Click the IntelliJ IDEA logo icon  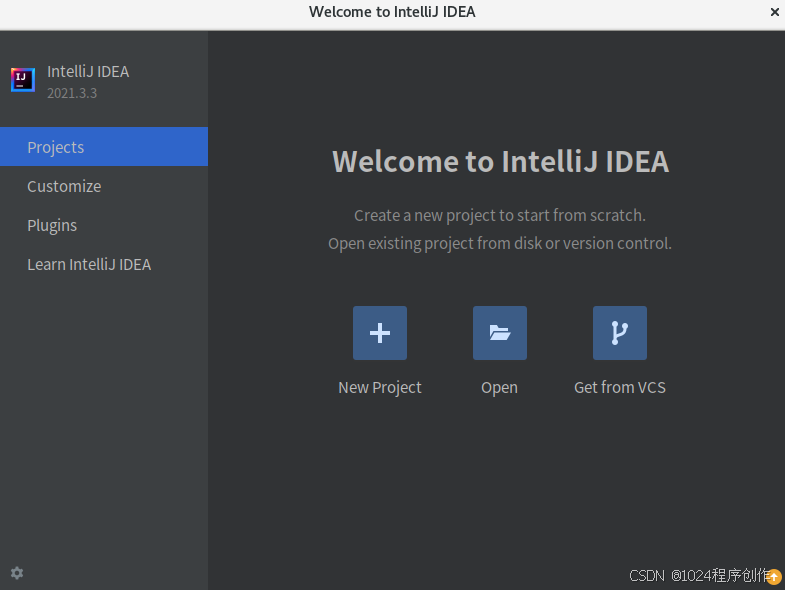(23, 80)
